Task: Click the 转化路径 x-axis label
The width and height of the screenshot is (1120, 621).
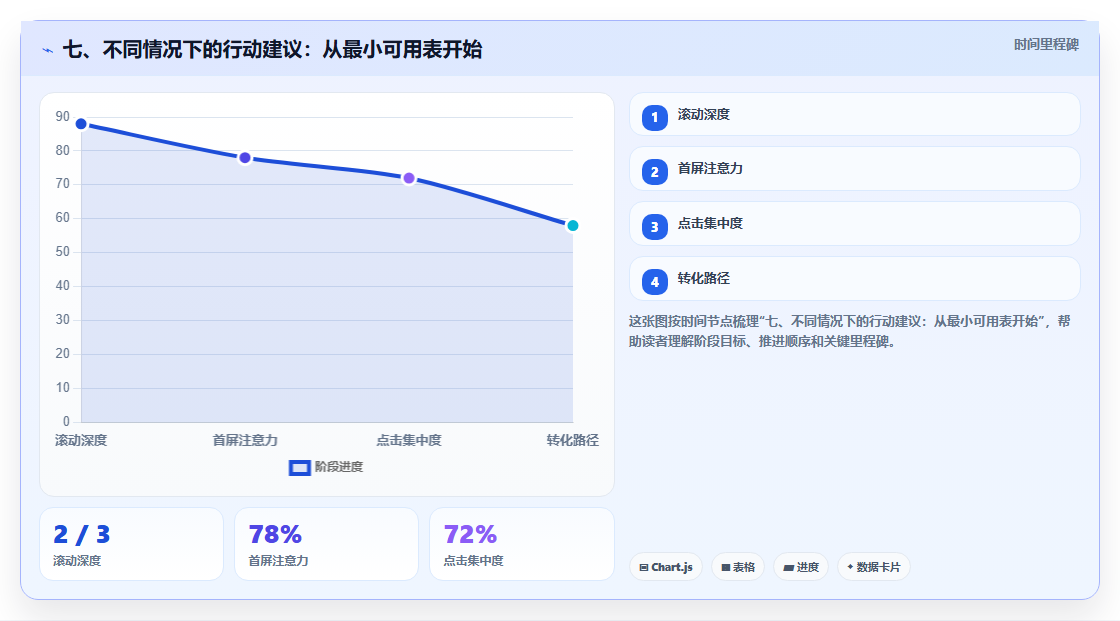Action: click(x=572, y=441)
